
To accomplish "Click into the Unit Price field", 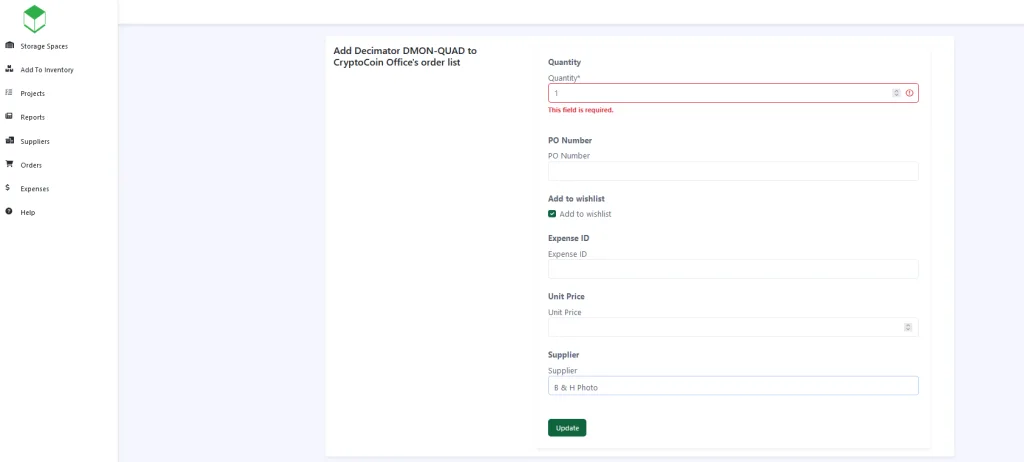I will [x=733, y=327].
